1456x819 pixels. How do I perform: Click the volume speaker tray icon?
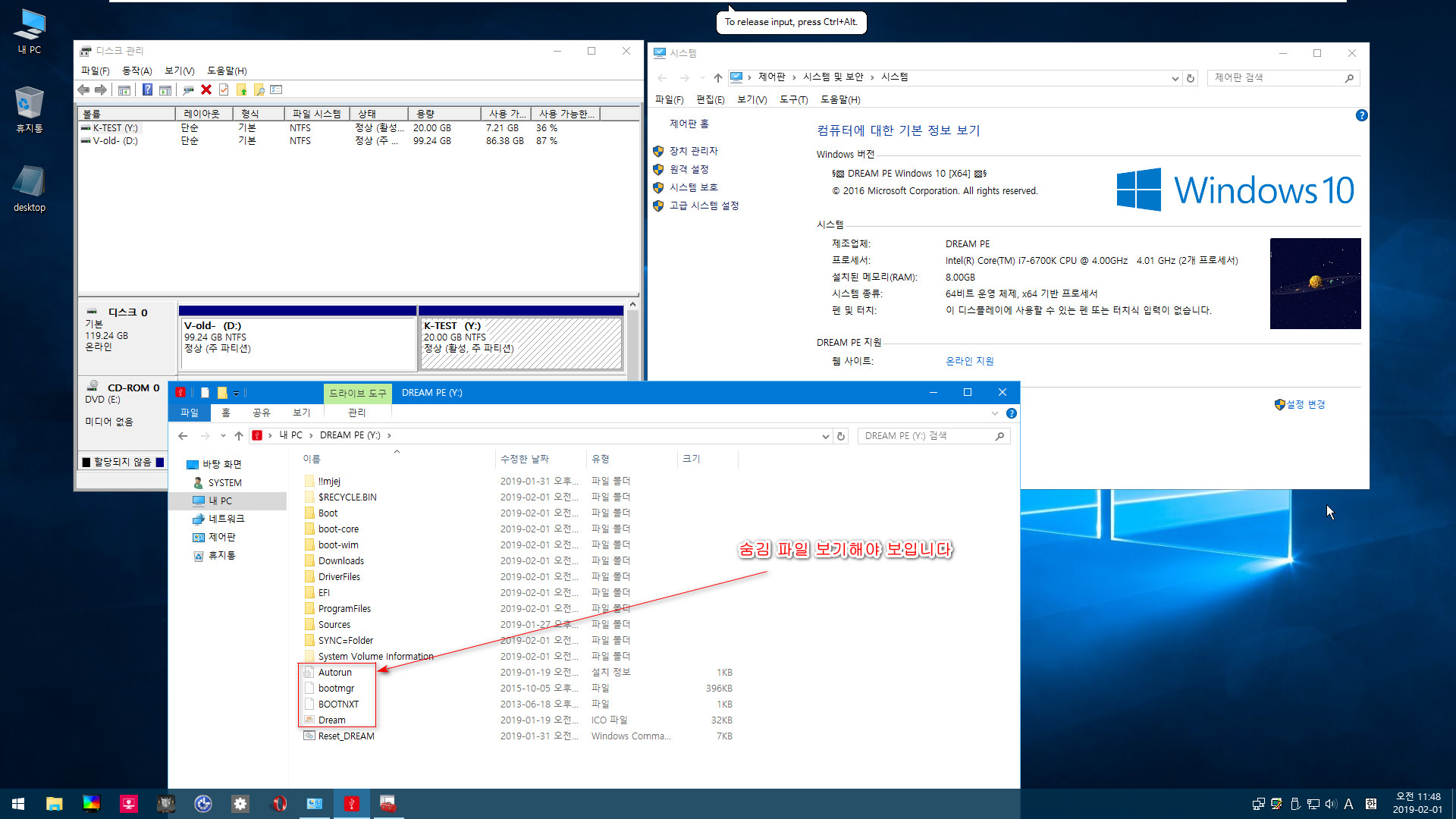click(1331, 804)
